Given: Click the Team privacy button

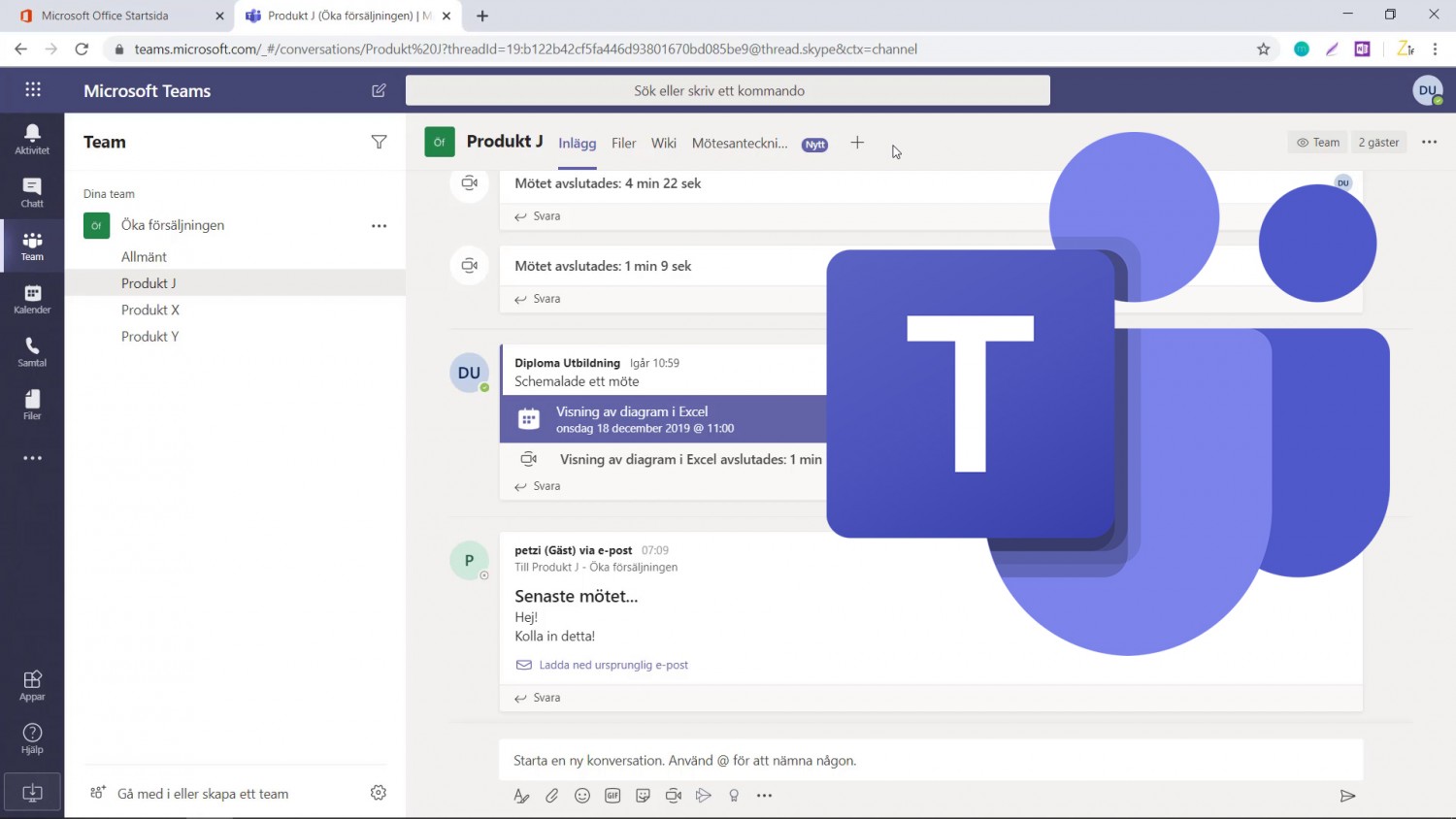Looking at the screenshot, I should pos(1318,143).
